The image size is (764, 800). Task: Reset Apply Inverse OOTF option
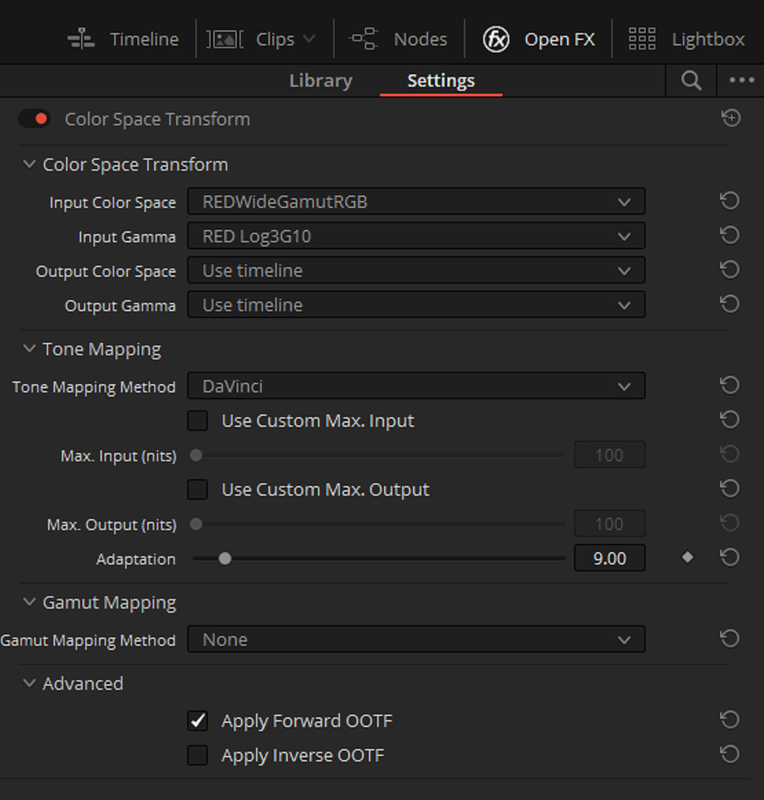coord(729,754)
